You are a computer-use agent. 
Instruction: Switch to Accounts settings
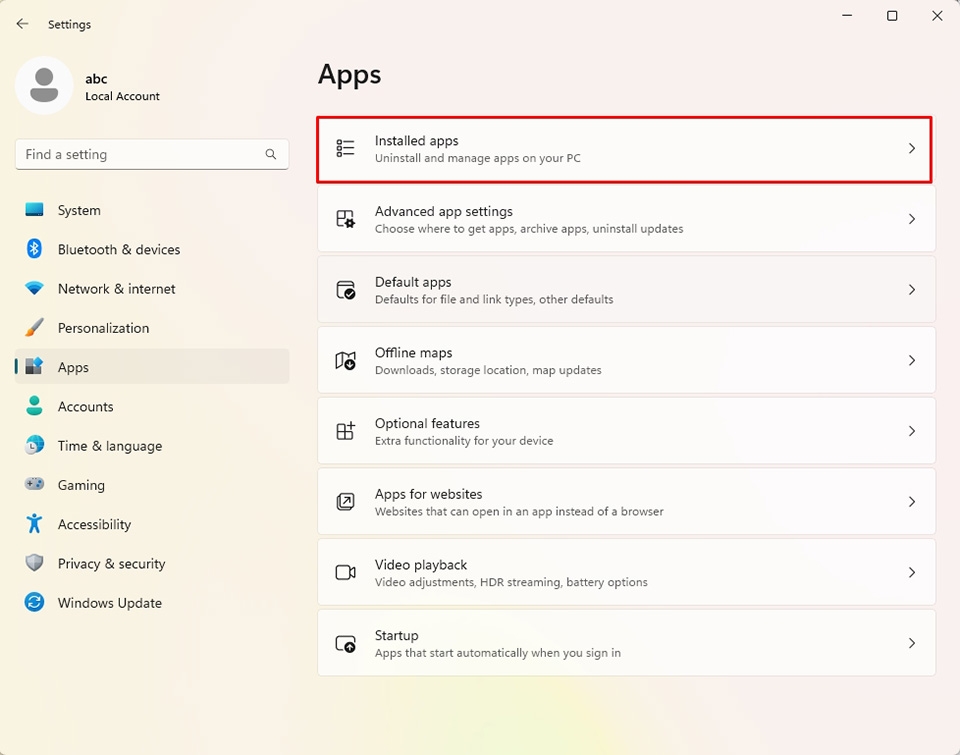click(152, 406)
